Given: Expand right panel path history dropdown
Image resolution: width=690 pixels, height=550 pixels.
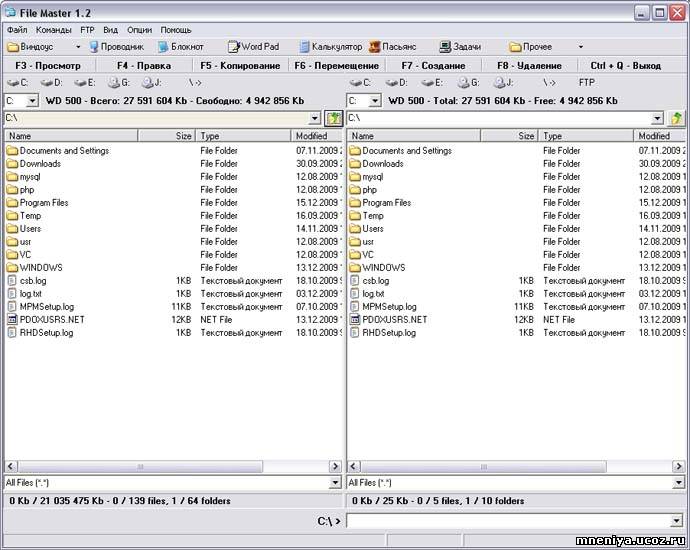Looking at the screenshot, I should tap(657, 118).
